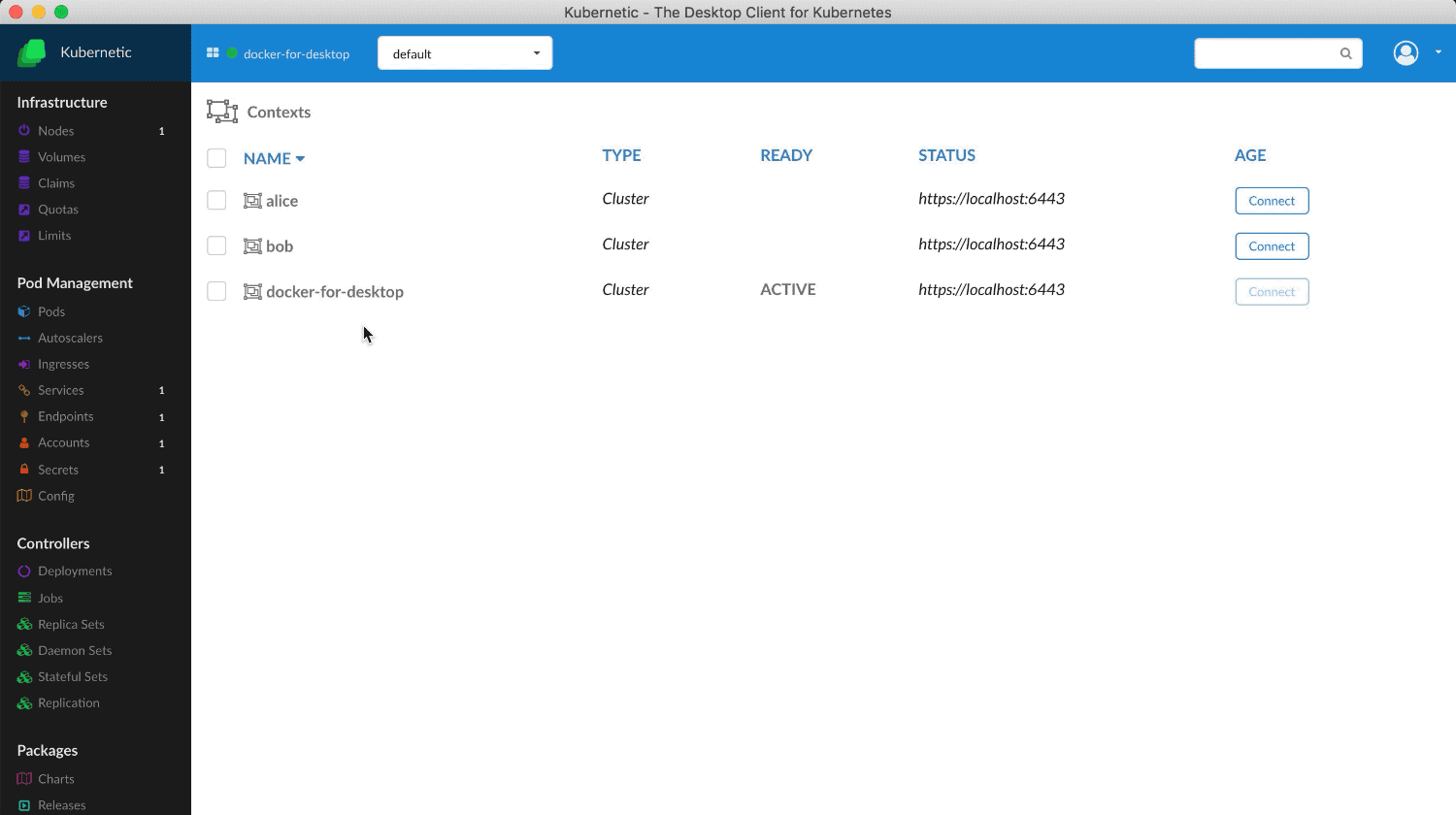Toggle the NAME column sort order

[x=274, y=157]
